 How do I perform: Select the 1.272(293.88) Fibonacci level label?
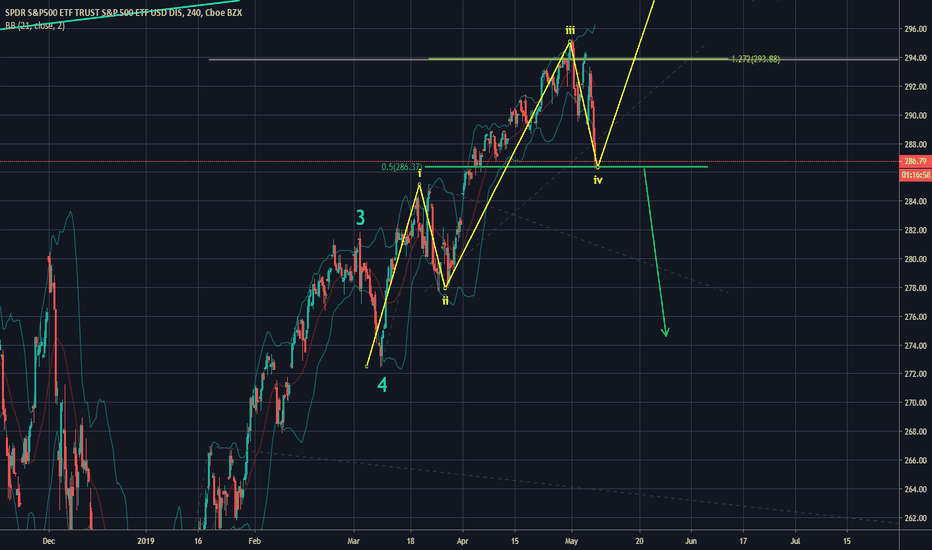pyautogui.click(x=755, y=59)
